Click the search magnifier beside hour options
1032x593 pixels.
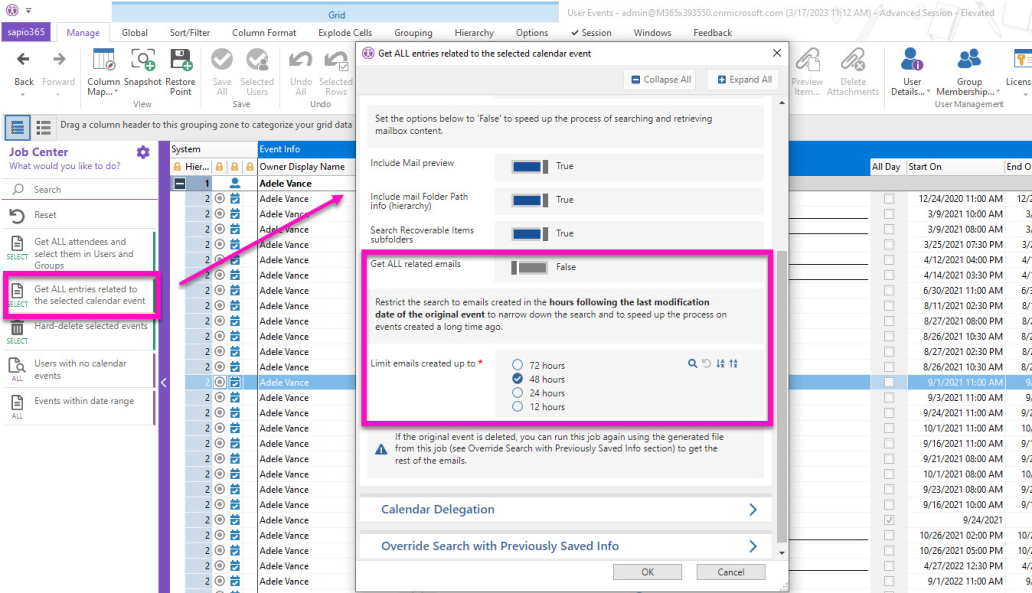pyautogui.click(x=692, y=363)
